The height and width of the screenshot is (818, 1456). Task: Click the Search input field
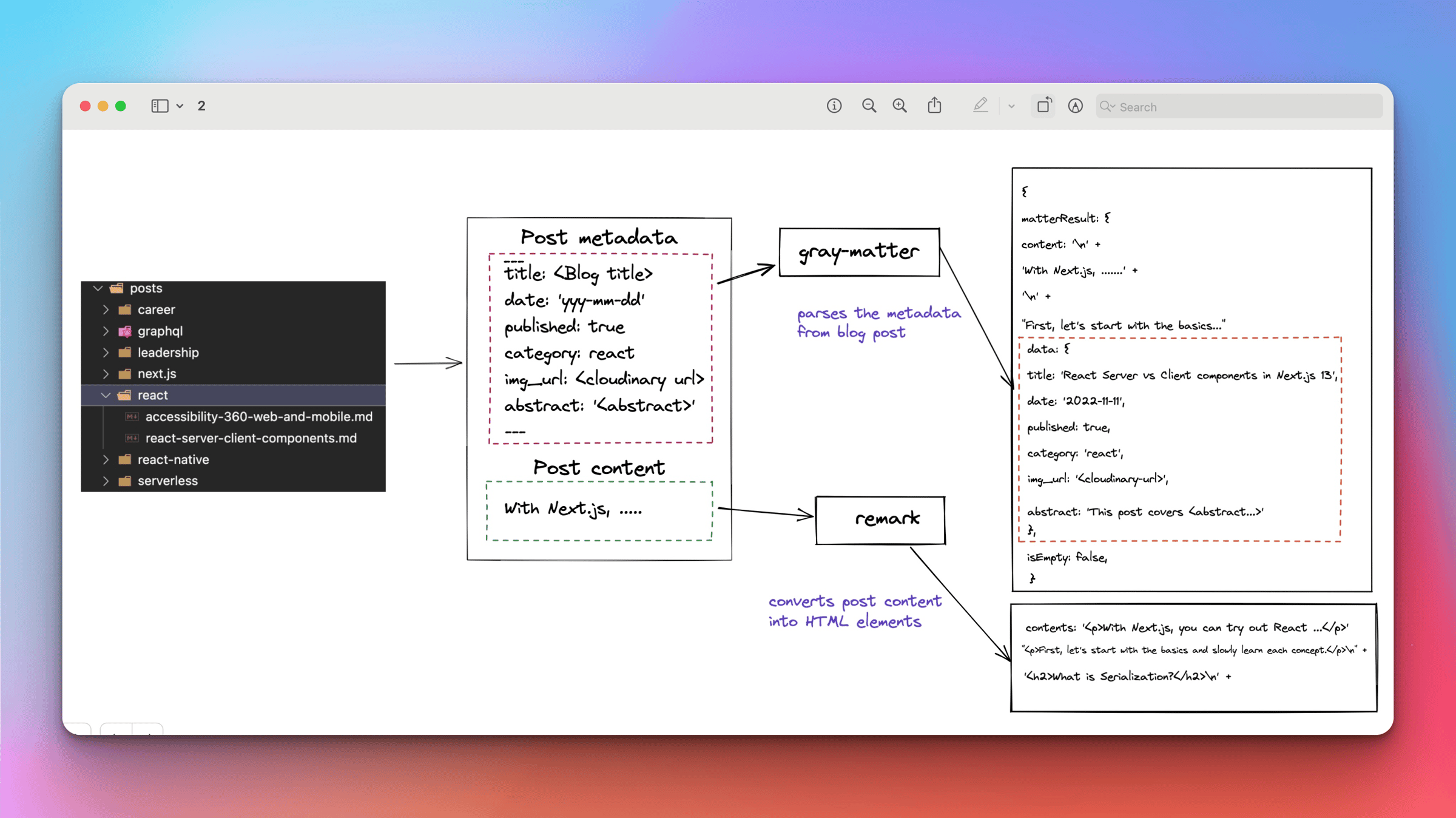1240,107
